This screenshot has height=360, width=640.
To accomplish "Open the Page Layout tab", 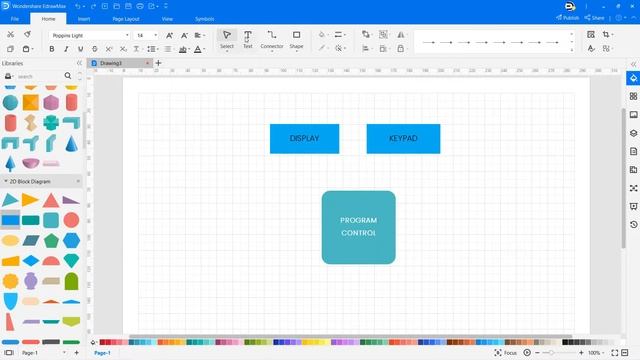I will pos(126,19).
